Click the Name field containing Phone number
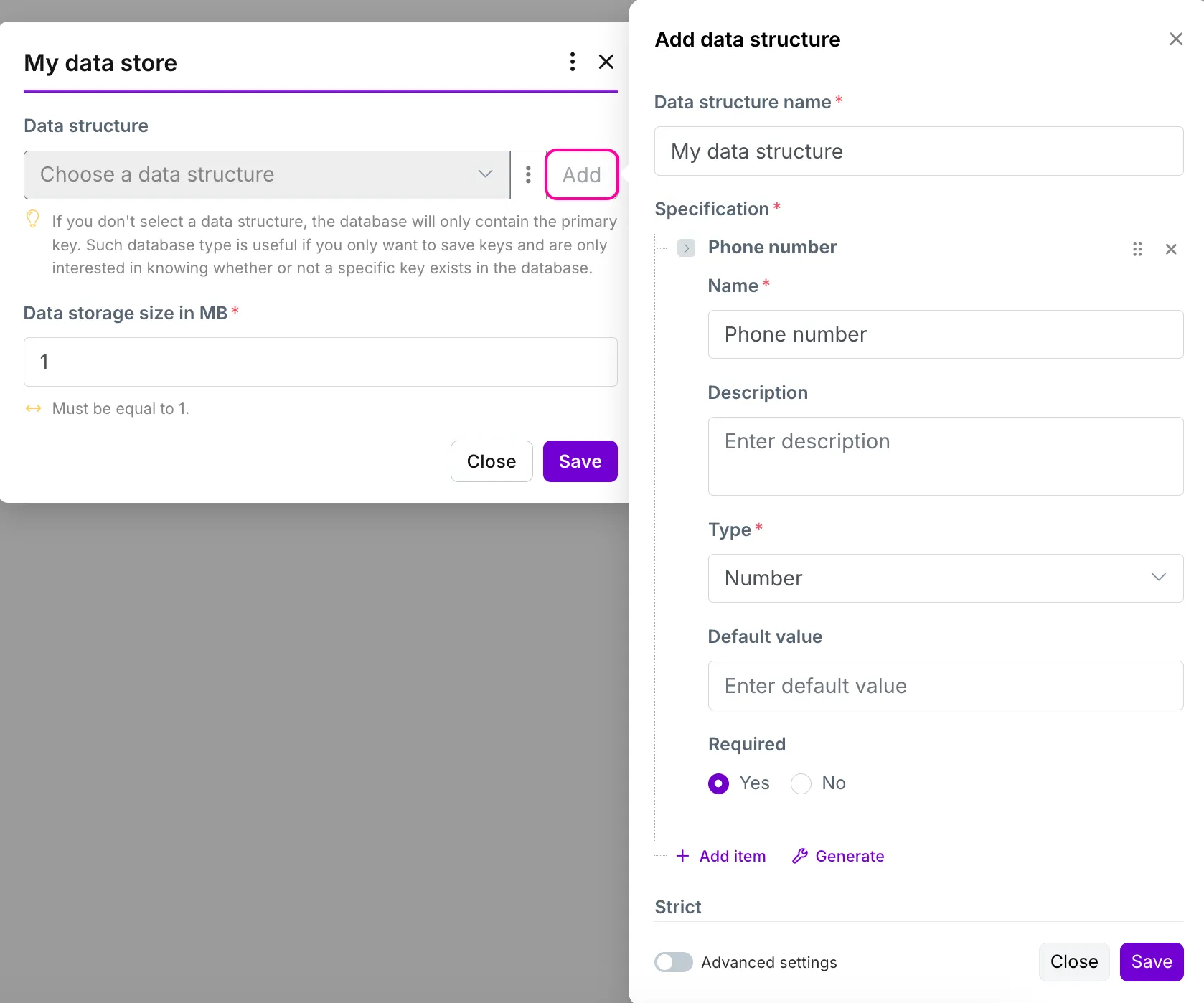This screenshot has height=1003, width=1204. [x=945, y=334]
